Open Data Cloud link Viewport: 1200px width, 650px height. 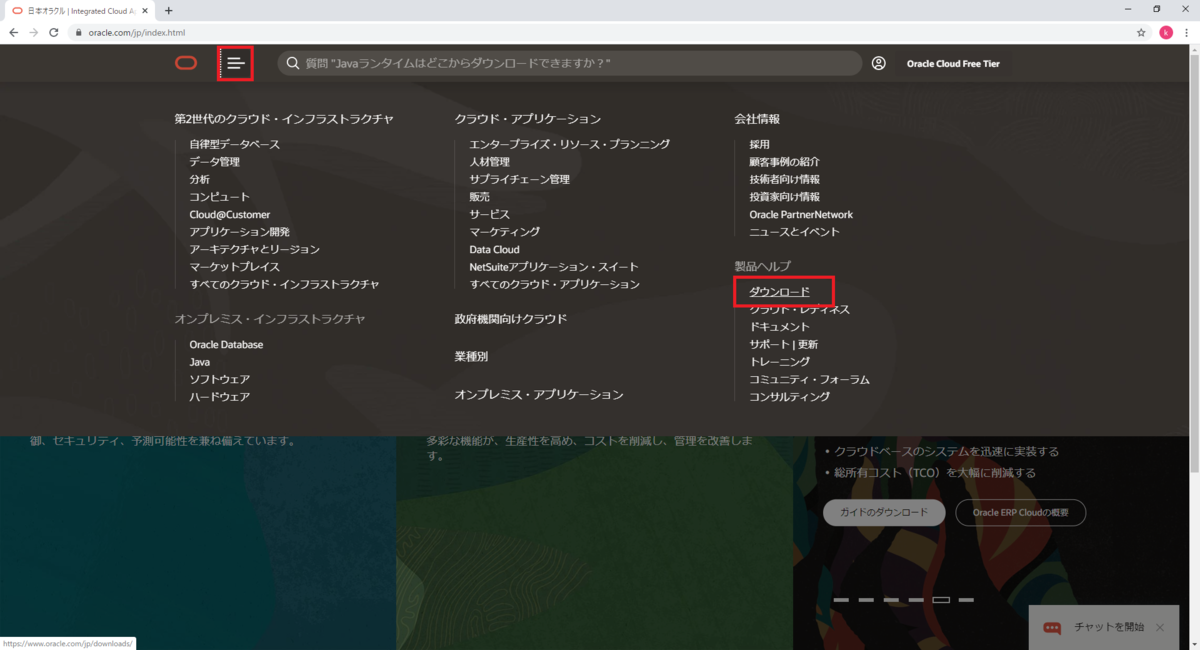point(495,249)
